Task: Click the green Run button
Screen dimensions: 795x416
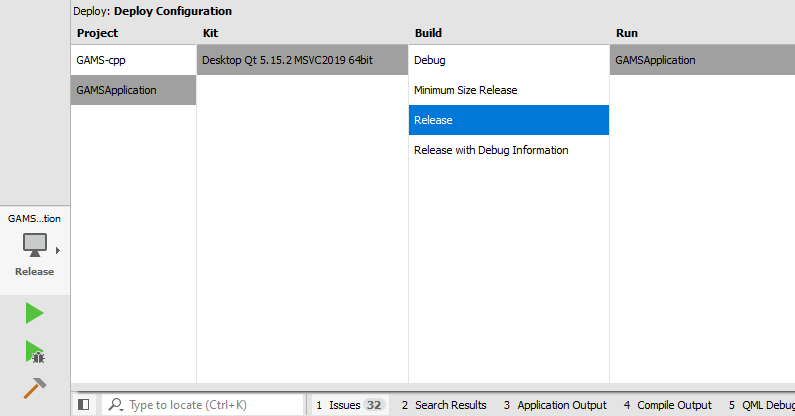Action: tap(34, 314)
